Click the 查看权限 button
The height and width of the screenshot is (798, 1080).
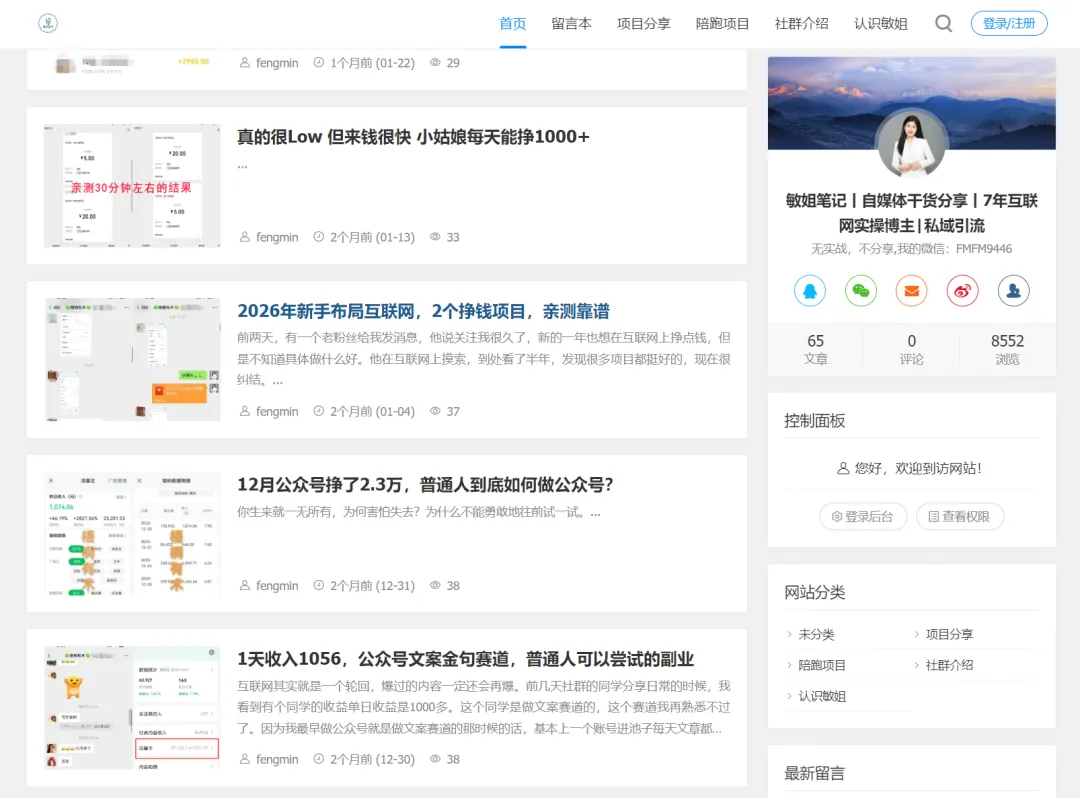click(959, 516)
